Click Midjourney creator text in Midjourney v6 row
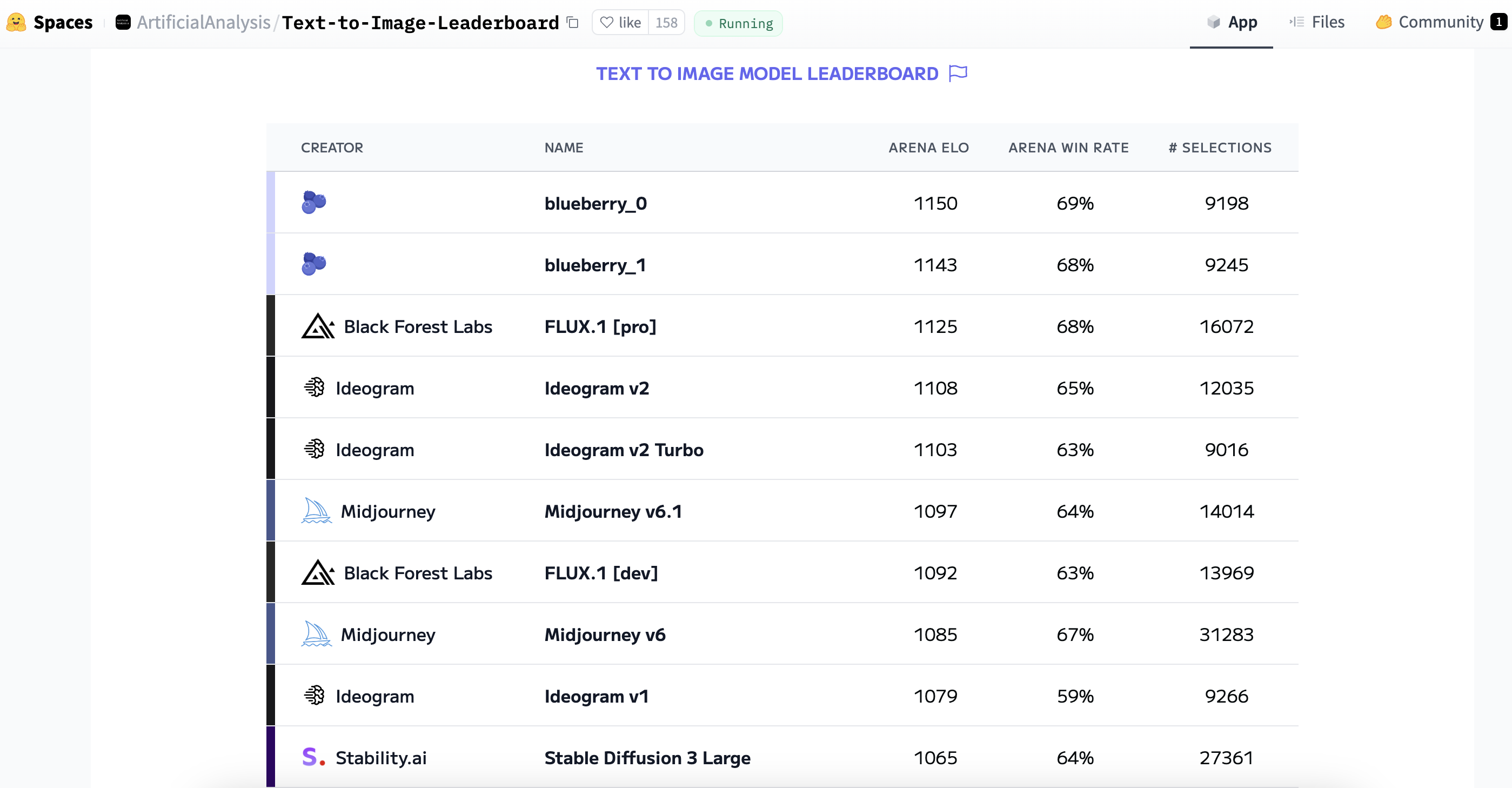This screenshot has height=788, width=1512. [388, 635]
